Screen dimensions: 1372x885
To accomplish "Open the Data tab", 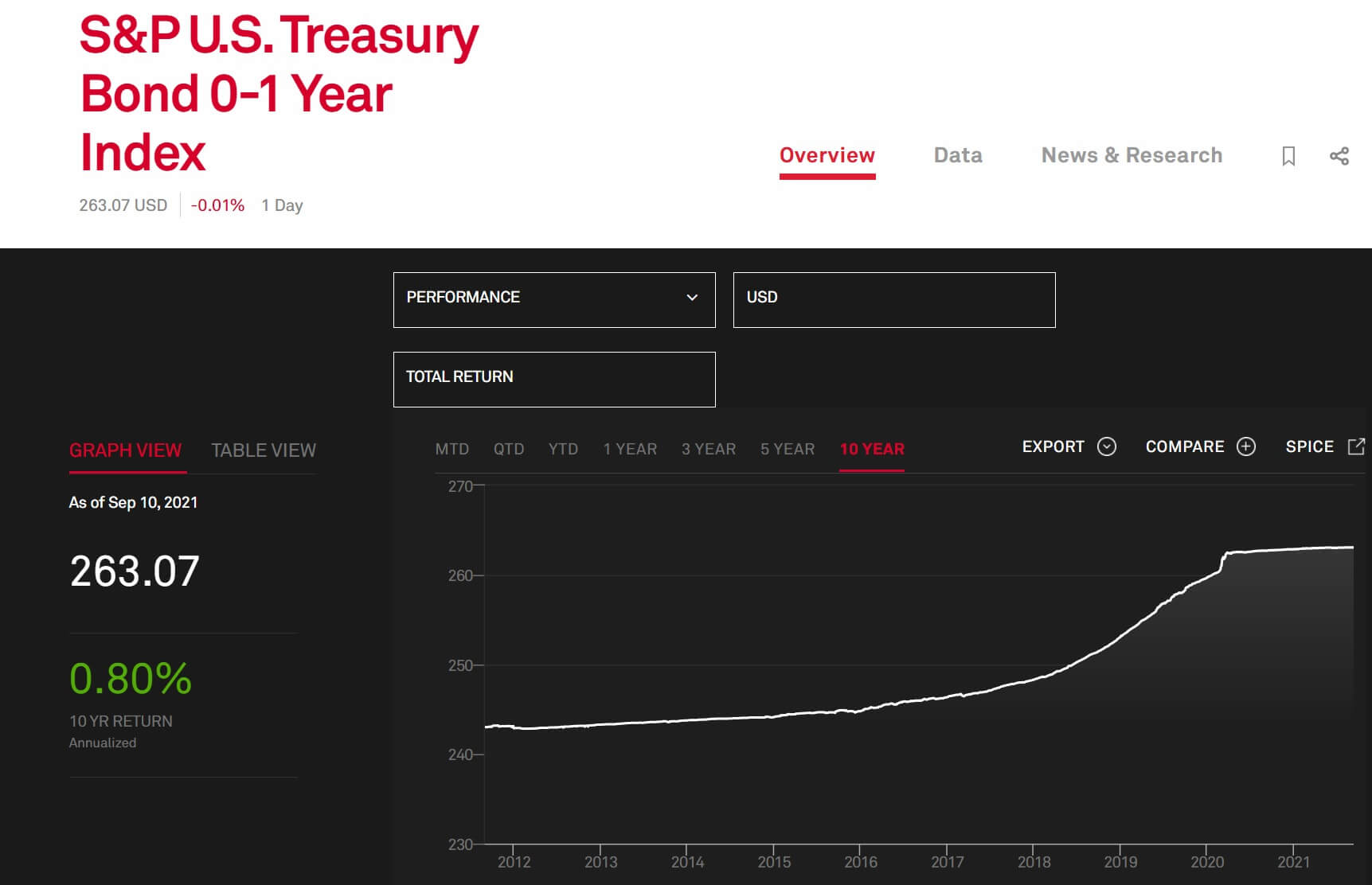I will coord(958,155).
